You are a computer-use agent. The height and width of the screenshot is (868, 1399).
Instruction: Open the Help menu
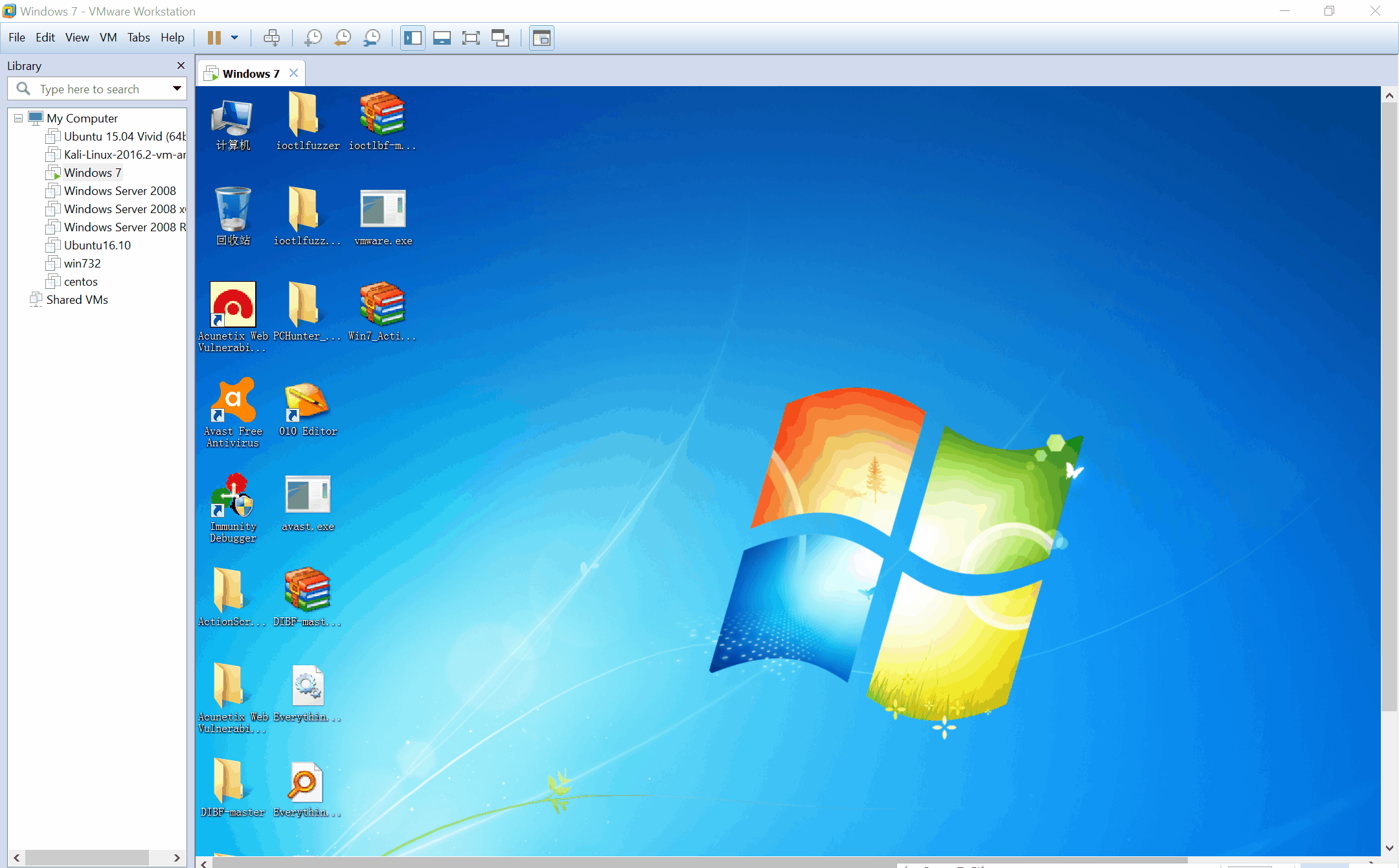(172, 38)
